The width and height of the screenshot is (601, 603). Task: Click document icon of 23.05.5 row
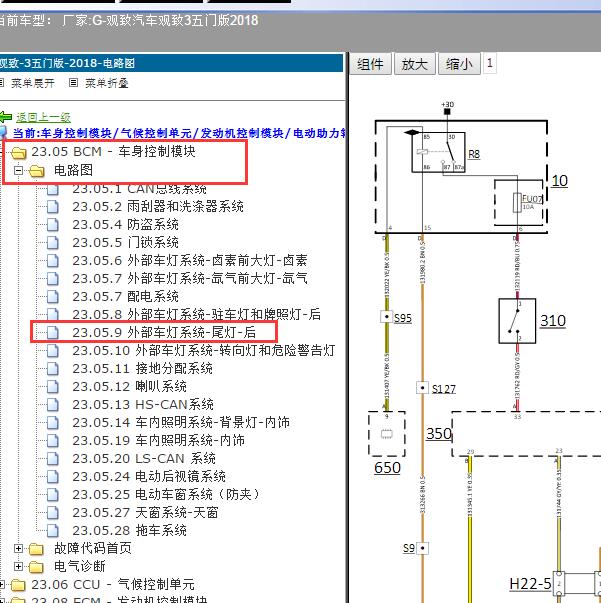click(53, 243)
